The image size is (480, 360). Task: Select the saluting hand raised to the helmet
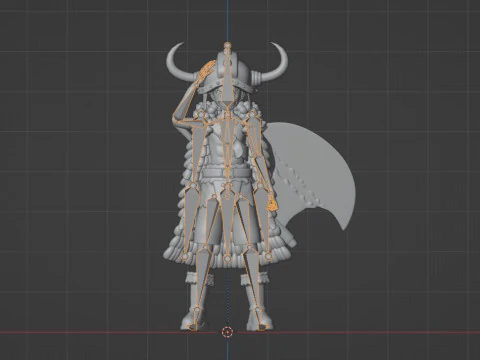click(x=205, y=72)
